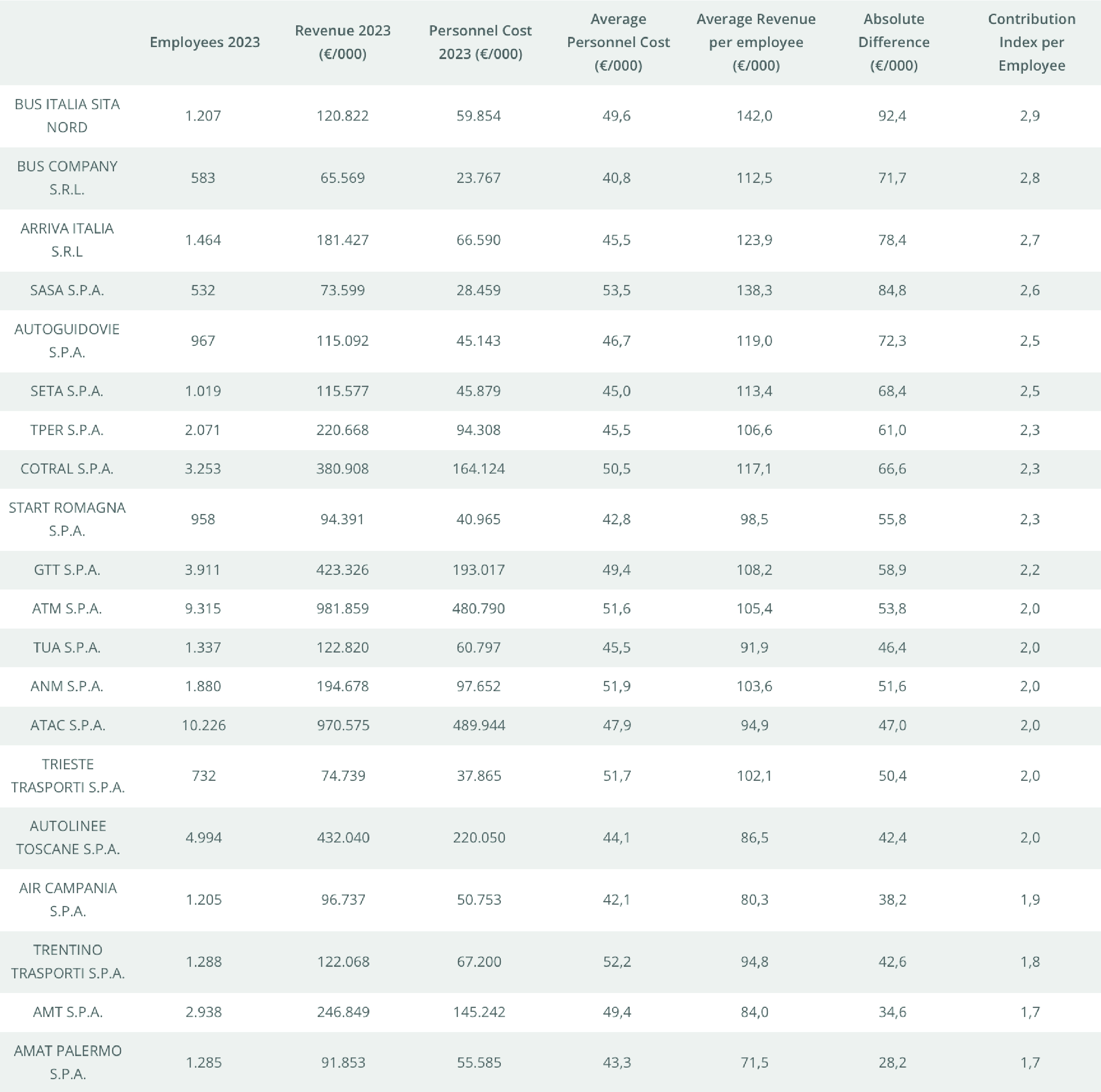Select the SASA S.P.A. row label
Screen dimensions: 1101x1092
(x=67, y=291)
